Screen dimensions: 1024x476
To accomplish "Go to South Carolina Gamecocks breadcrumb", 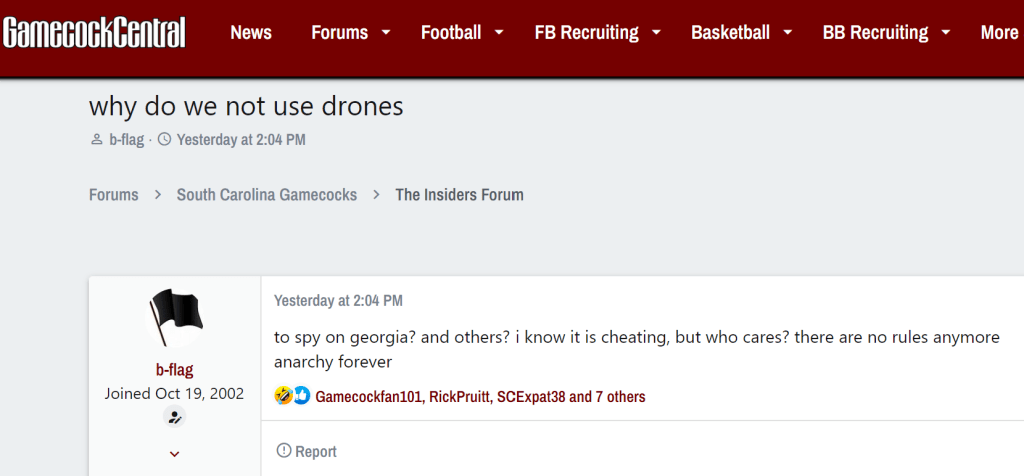I will pyautogui.click(x=267, y=195).
